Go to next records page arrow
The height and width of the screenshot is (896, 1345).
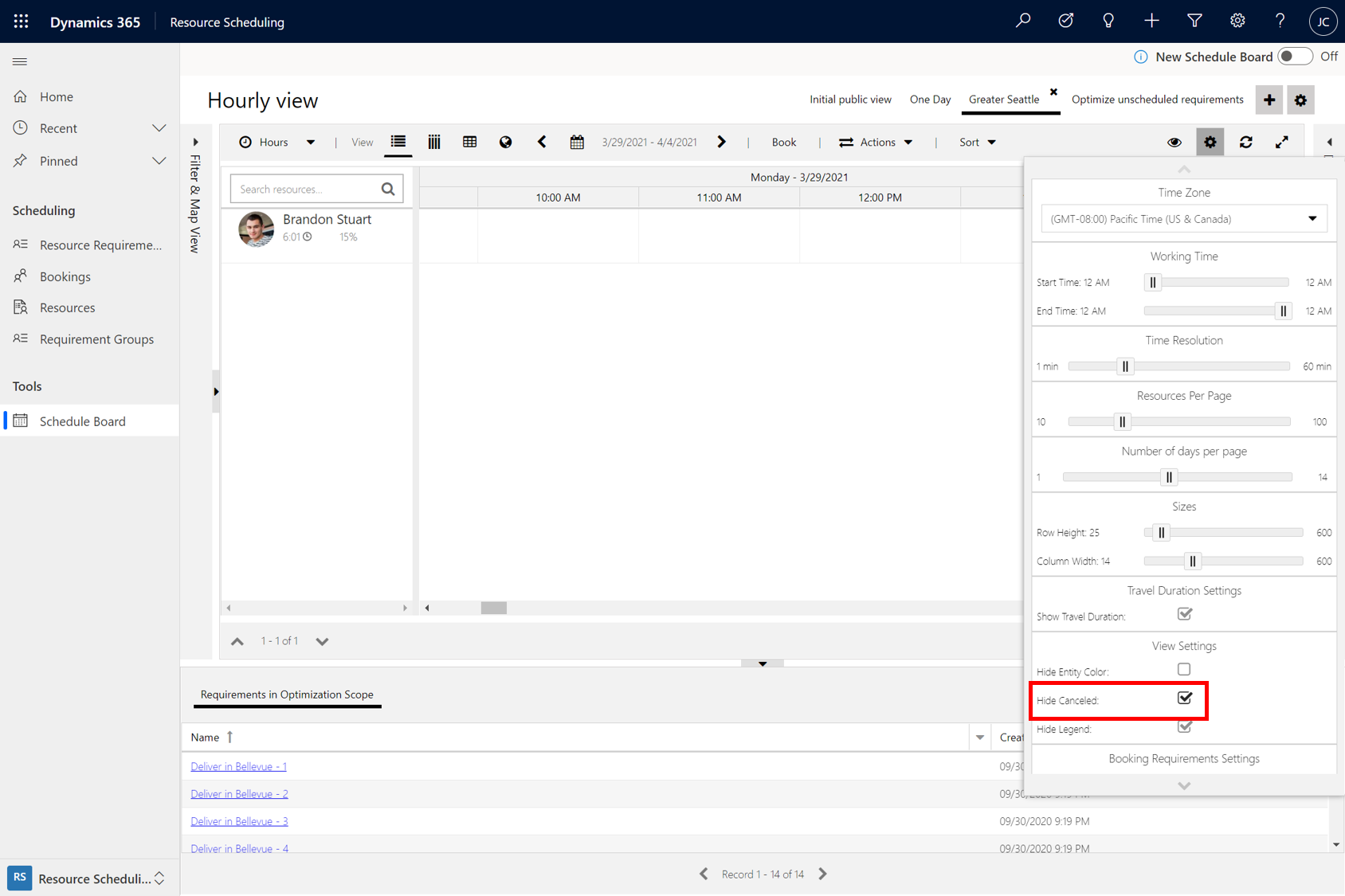(823, 874)
